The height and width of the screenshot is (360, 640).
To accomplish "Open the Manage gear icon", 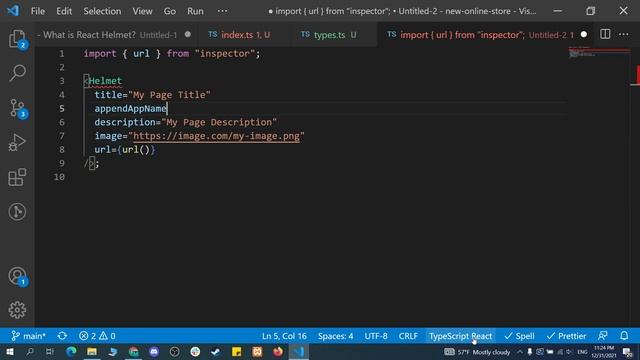I will click(x=17, y=310).
